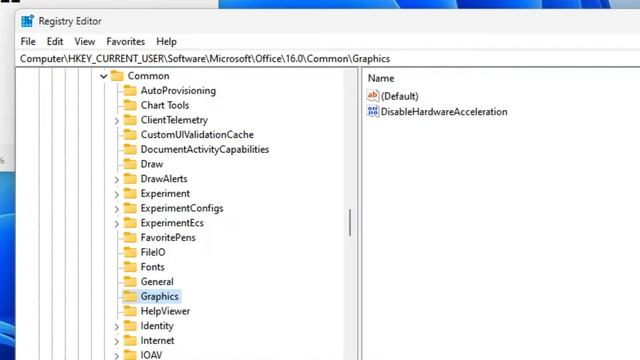Viewport: 640px width, 360px height.
Task: Expand the ExperimentConfigs key
Action: click(x=116, y=209)
